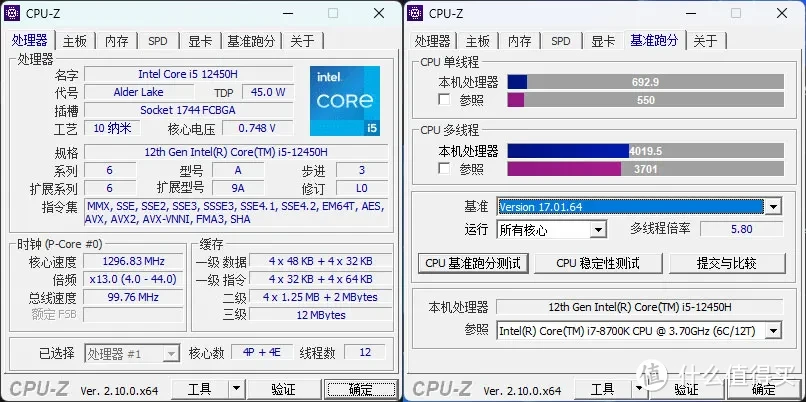Select 基准跑分 tab in left window
Screen dimensions: 806x402
click(251, 41)
